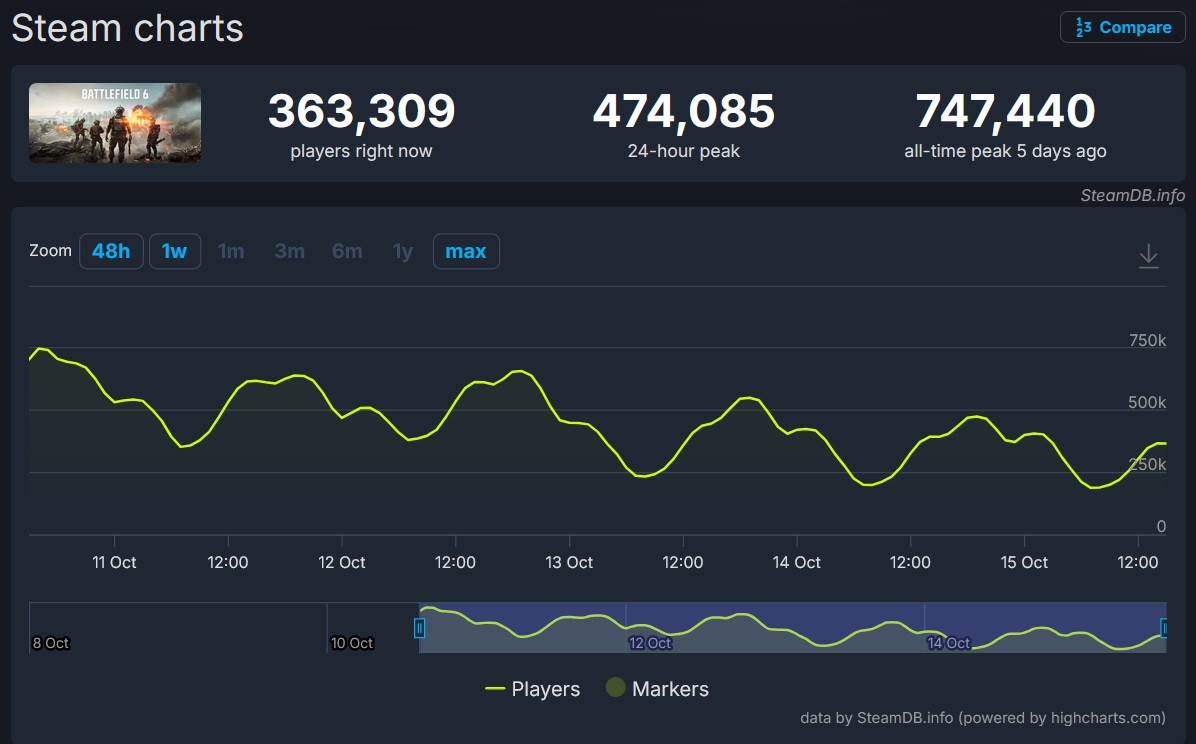
Task: Toggle the Markers series in legend
Action: coord(670,689)
